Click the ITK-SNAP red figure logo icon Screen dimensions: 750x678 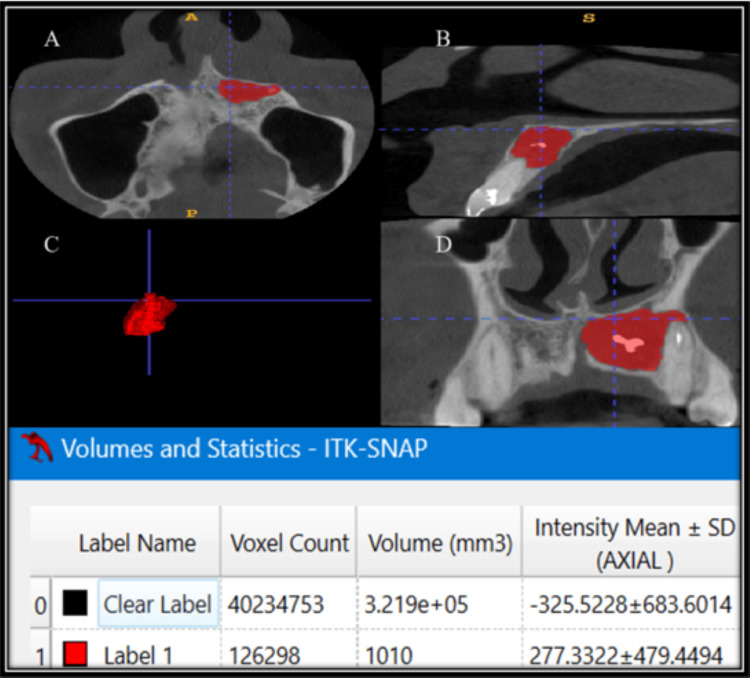coord(37,447)
